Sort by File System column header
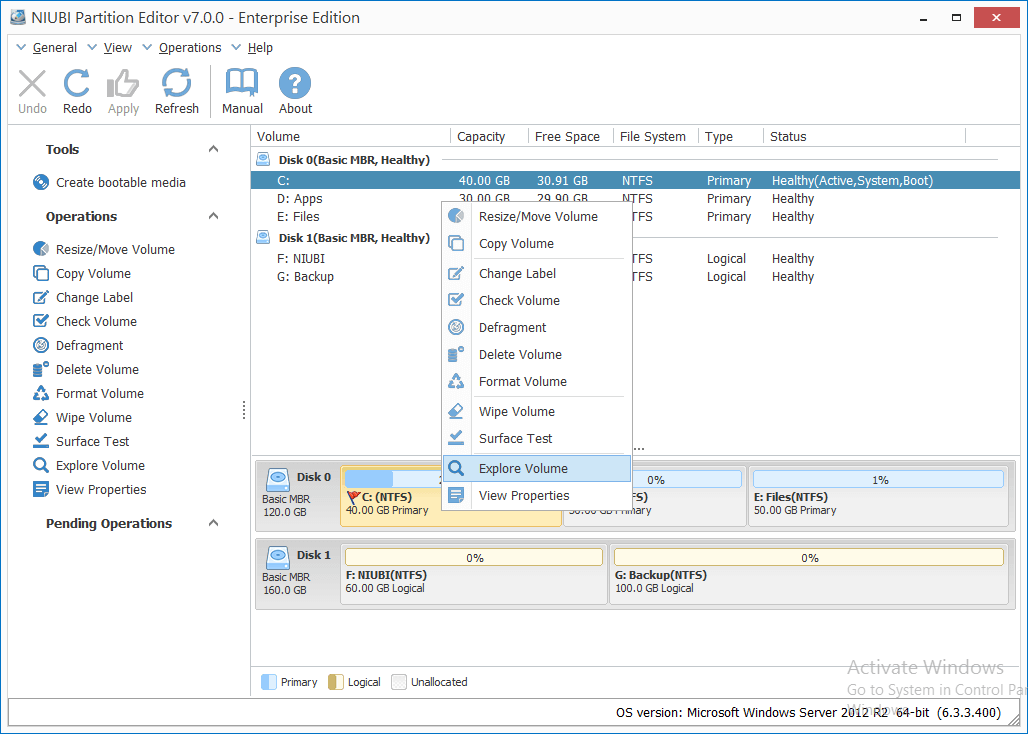This screenshot has height=734, width=1028. click(x=656, y=136)
